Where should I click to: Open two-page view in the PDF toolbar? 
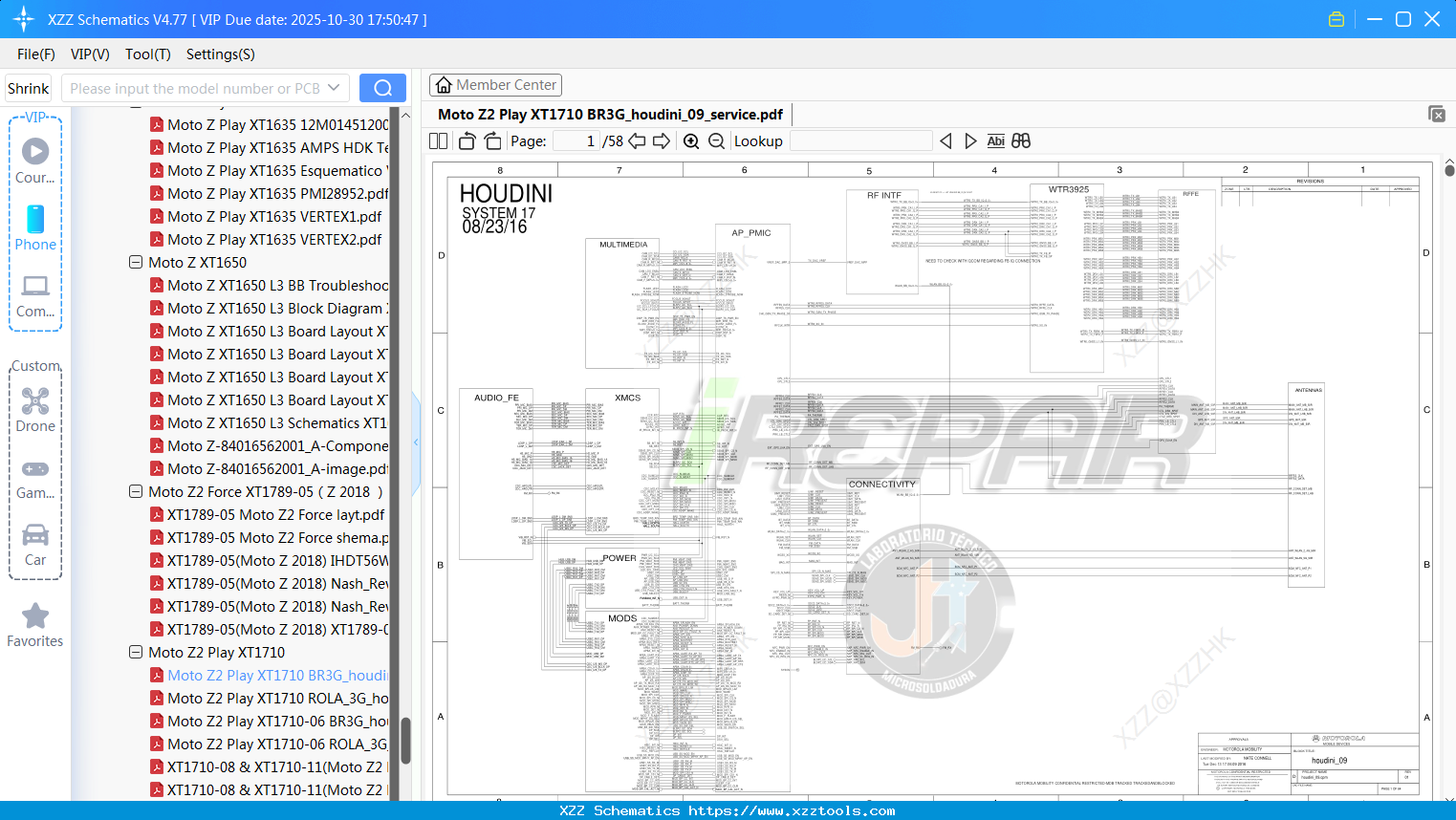pyautogui.click(x=437, y=140)
